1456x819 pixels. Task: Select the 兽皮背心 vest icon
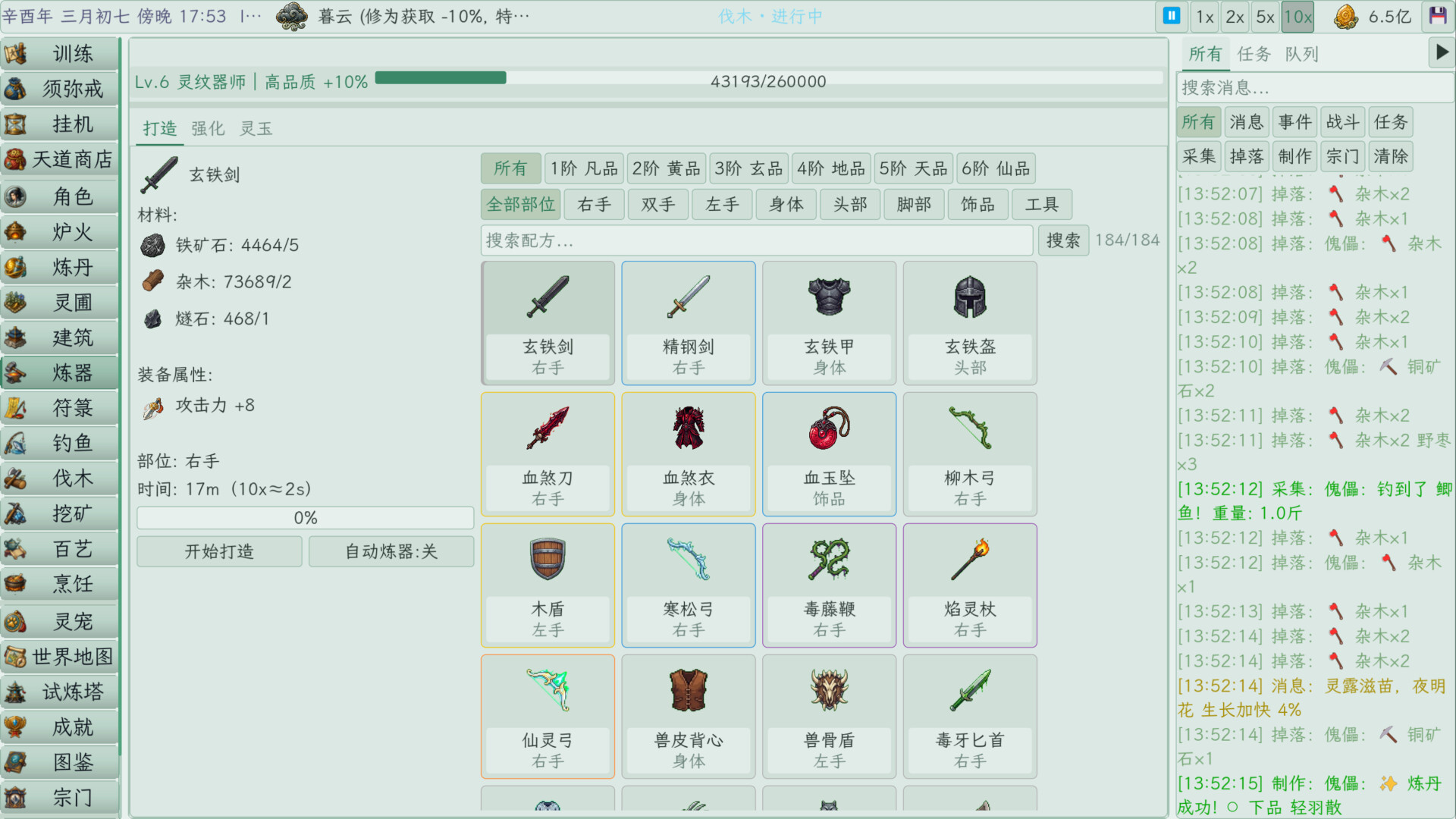689,691
